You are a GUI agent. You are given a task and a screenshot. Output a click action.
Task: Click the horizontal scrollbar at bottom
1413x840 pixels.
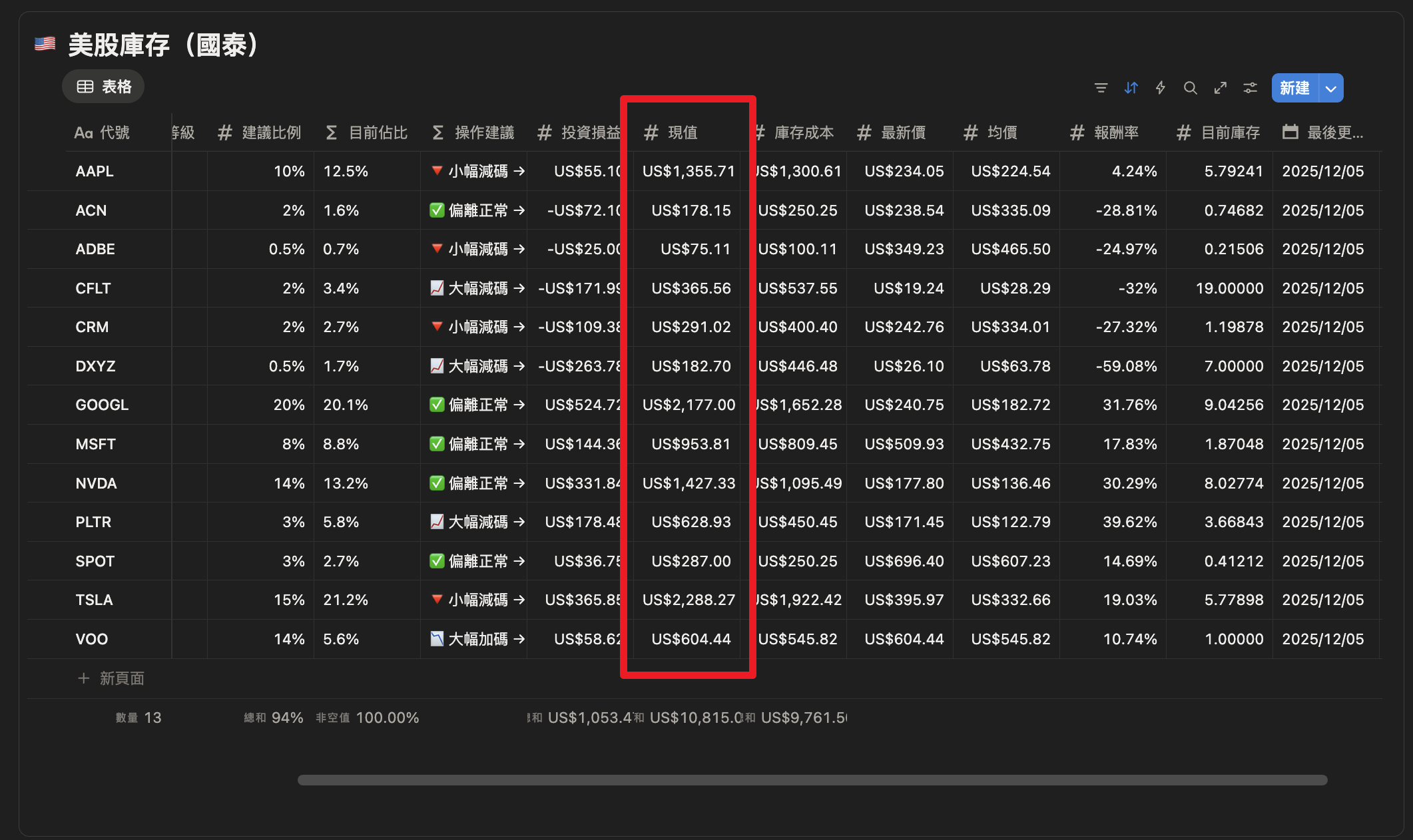(x=812, y=780)
